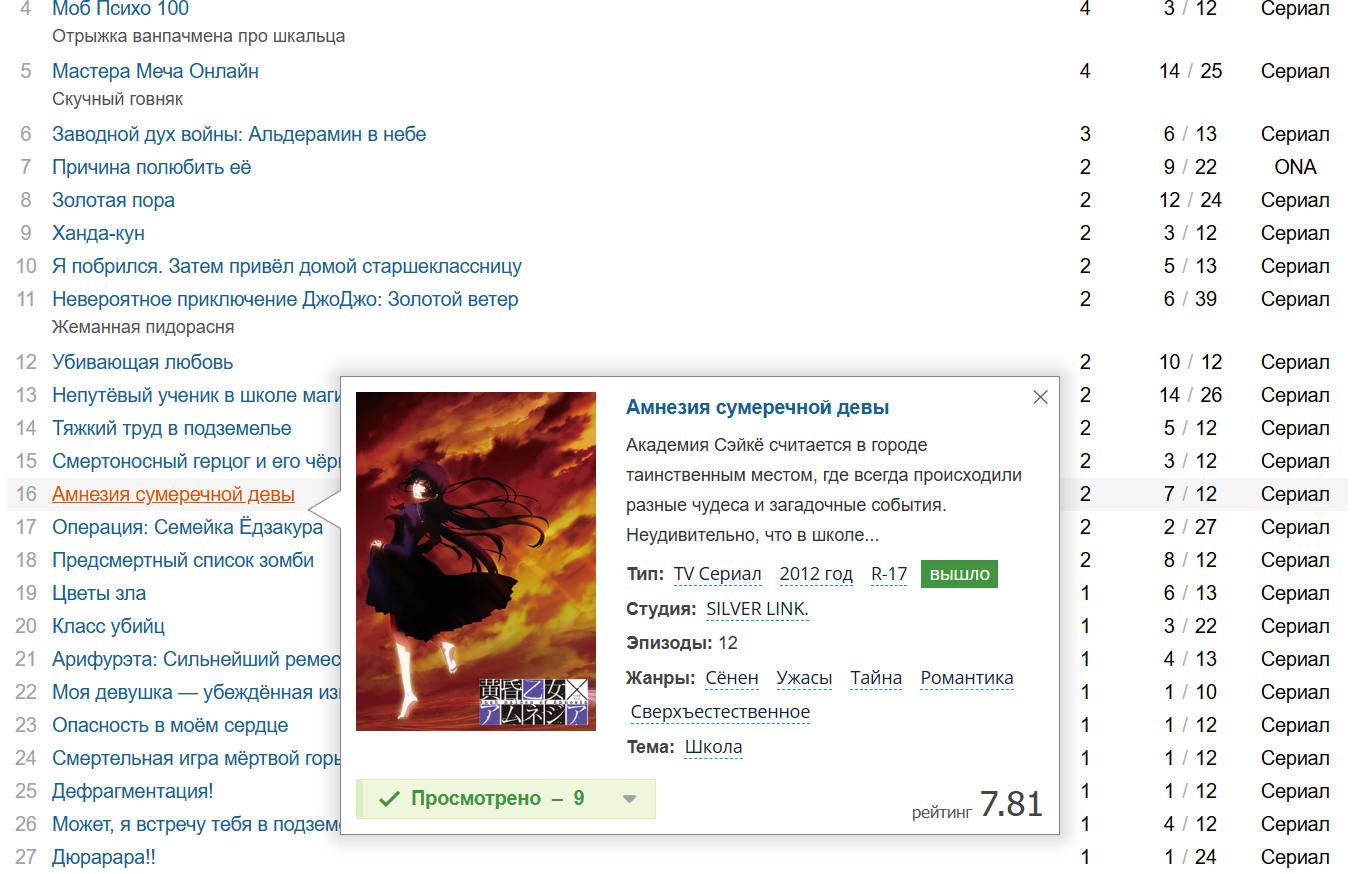
Task: Filter by the 2012 год link
Action: (816, 574)
